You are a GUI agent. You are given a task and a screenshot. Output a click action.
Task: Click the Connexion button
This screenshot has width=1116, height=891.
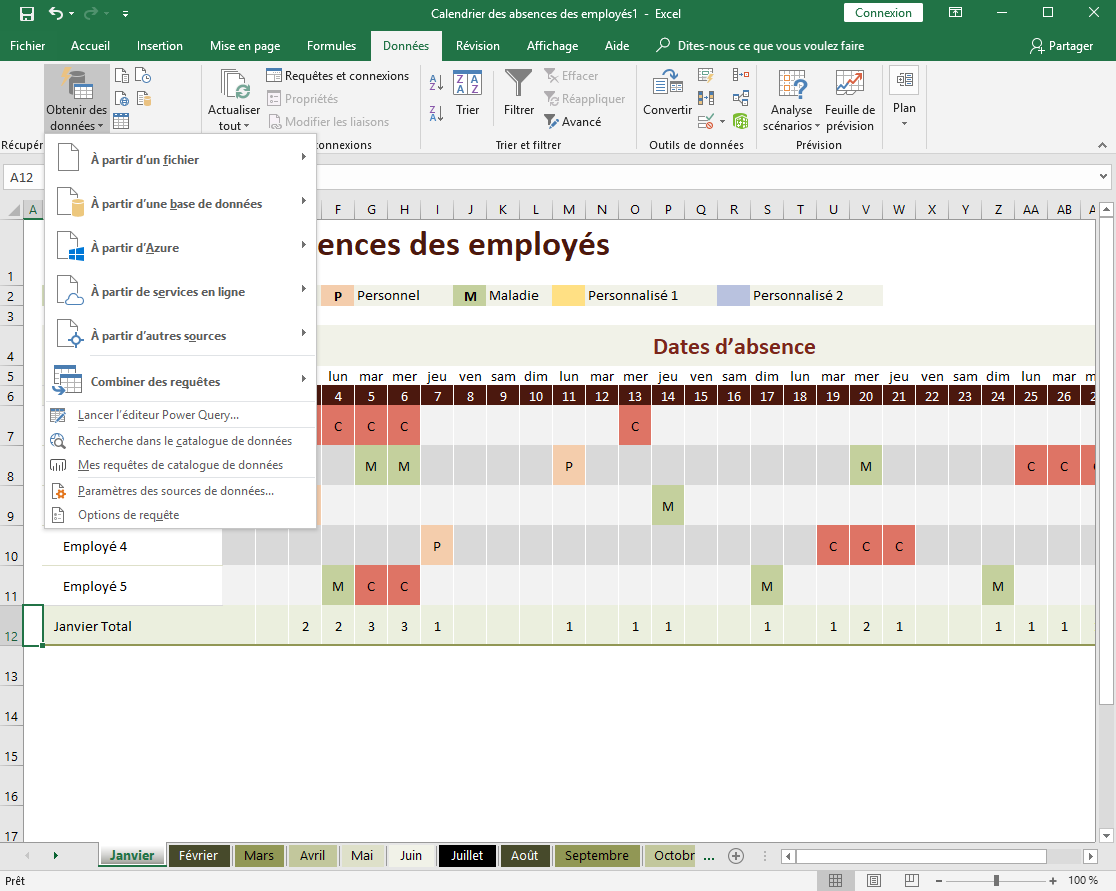pyautogui.click(x=883, y=13)
